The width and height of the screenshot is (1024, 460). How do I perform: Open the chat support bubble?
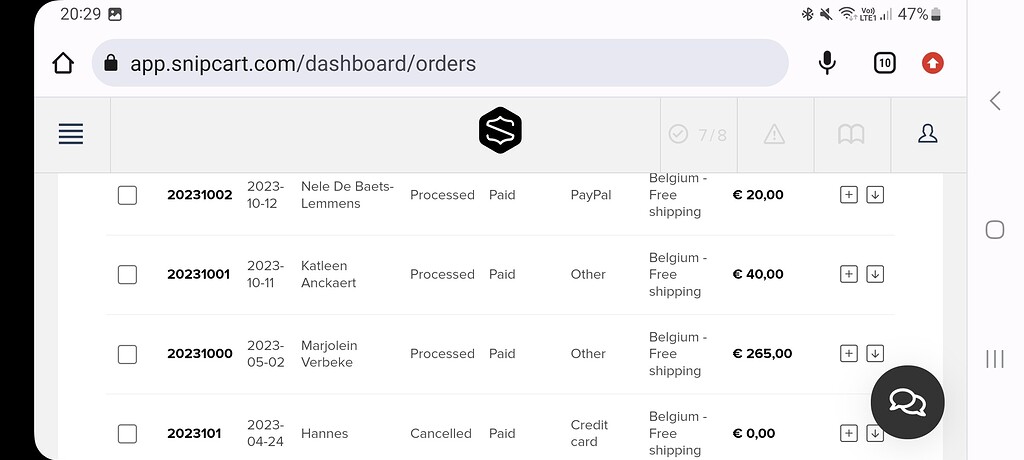(907, 402)
